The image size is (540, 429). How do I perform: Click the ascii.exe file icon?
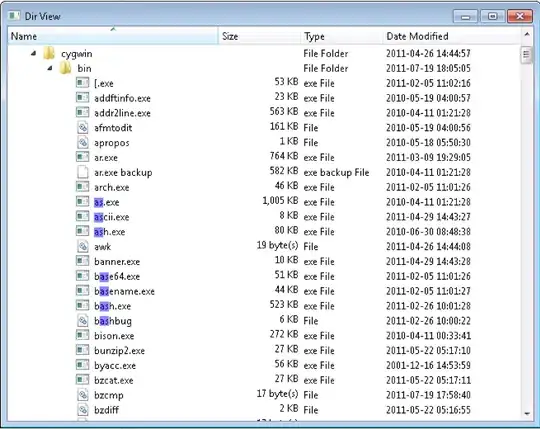(83, 216)
